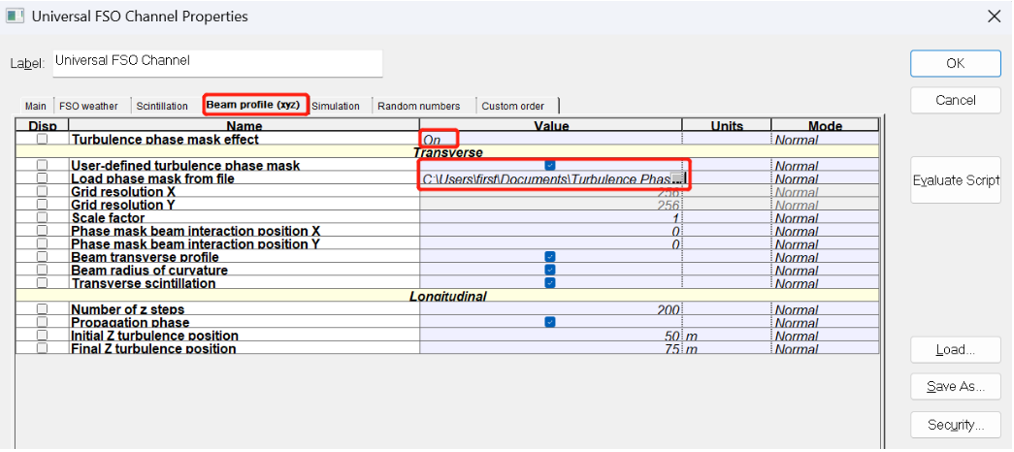Image resolution: width=1014 pixels, height=452 pixels.
Task: Open Mode dropdown for Scale factor row
Action: coord(824,218)
